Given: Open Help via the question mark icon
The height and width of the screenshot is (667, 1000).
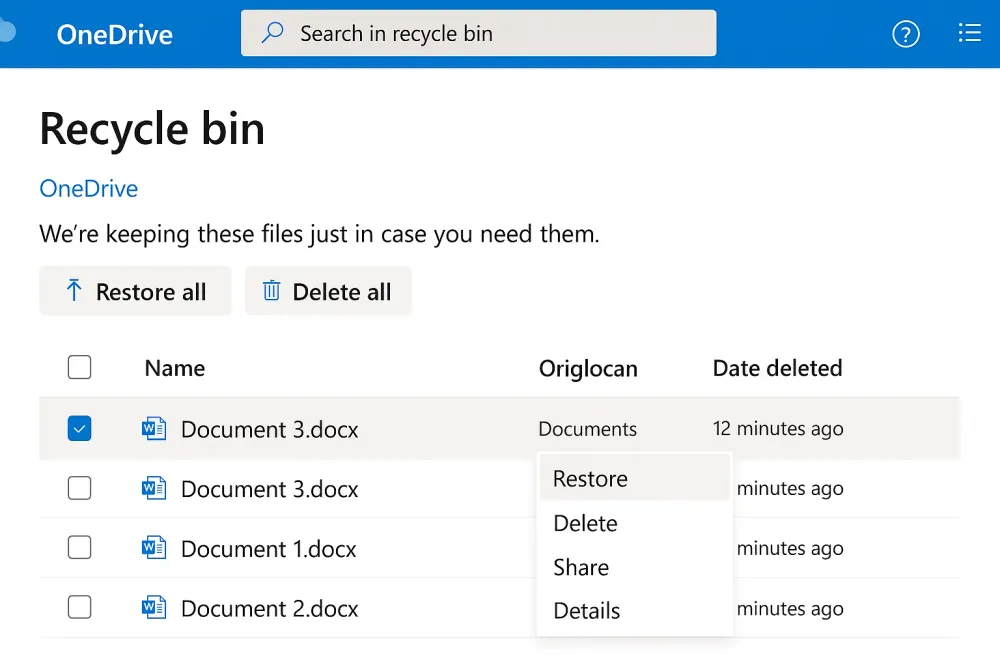Looking at the screenshot, I should (x=906, y=33).
